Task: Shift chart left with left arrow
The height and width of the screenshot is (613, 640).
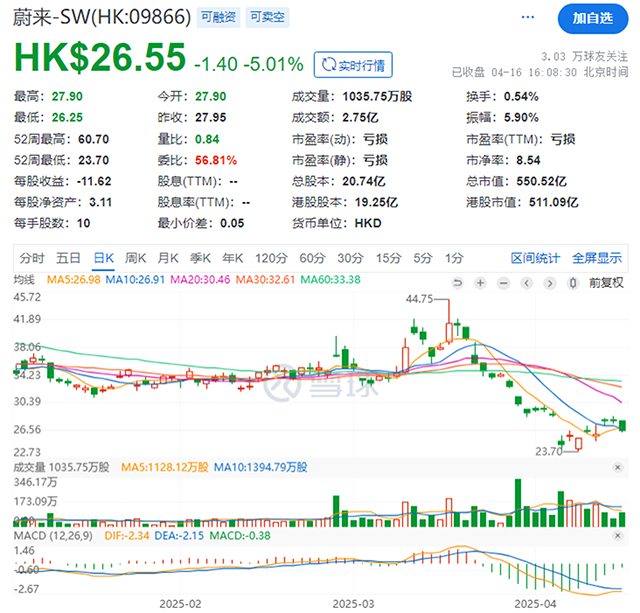Action: coord(527,283)
